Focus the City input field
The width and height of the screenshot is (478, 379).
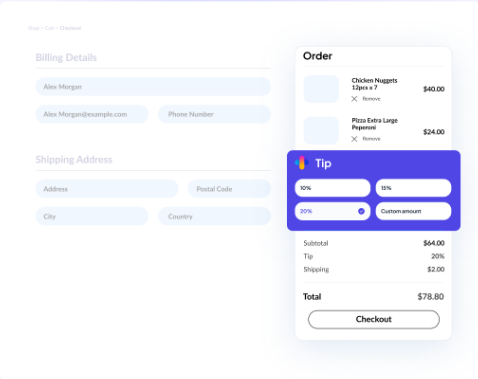[x=92, y=216]
